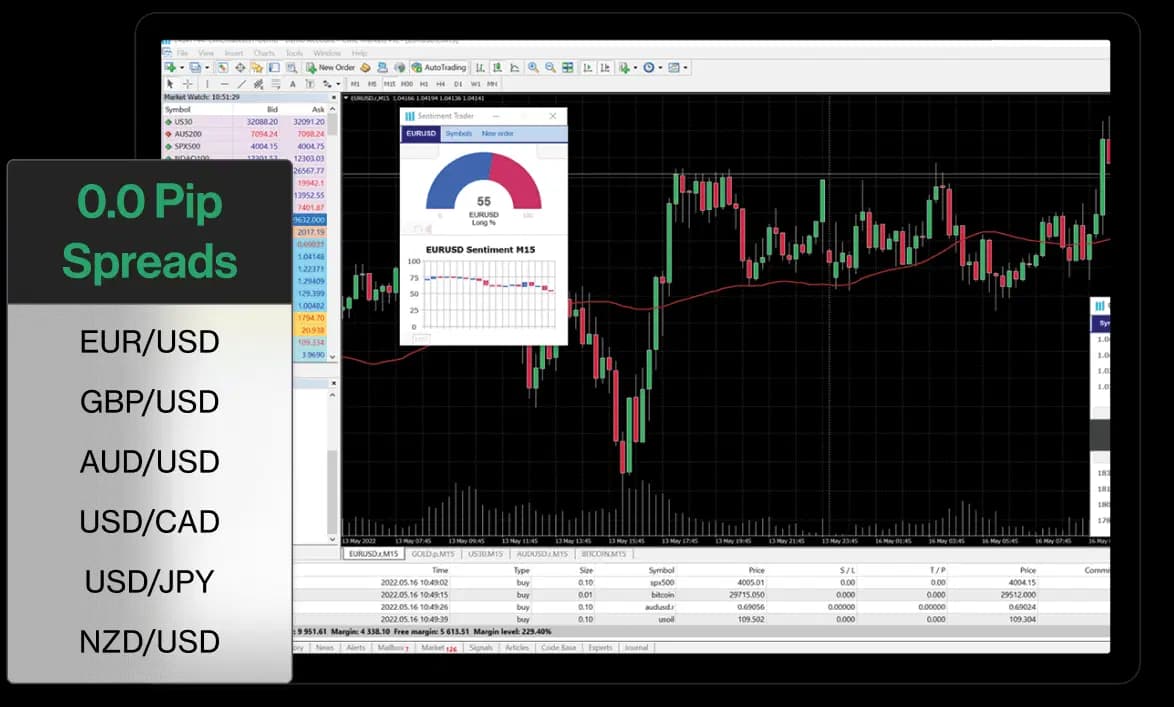Click the tile windows icon

568,68
